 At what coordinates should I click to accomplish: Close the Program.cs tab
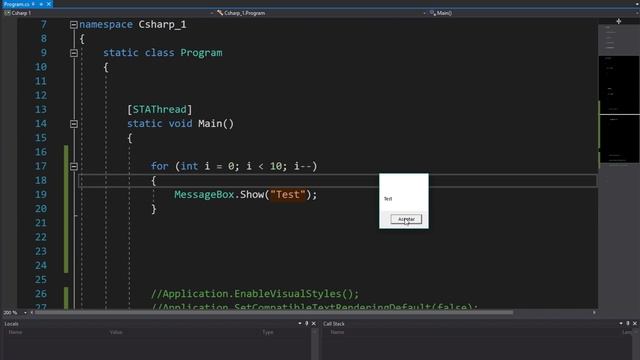[x=49, y=4]
